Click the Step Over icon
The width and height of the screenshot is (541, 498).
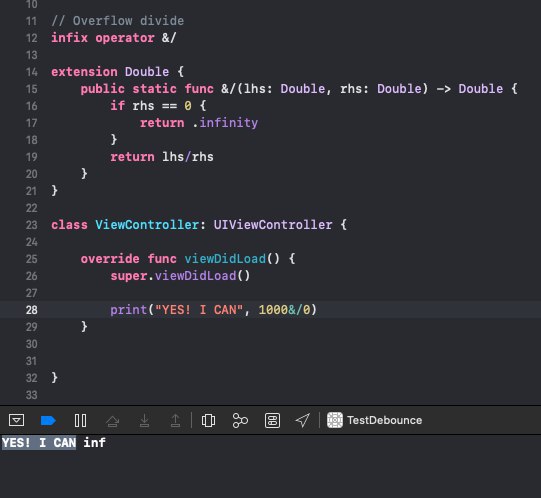(112, 420)
